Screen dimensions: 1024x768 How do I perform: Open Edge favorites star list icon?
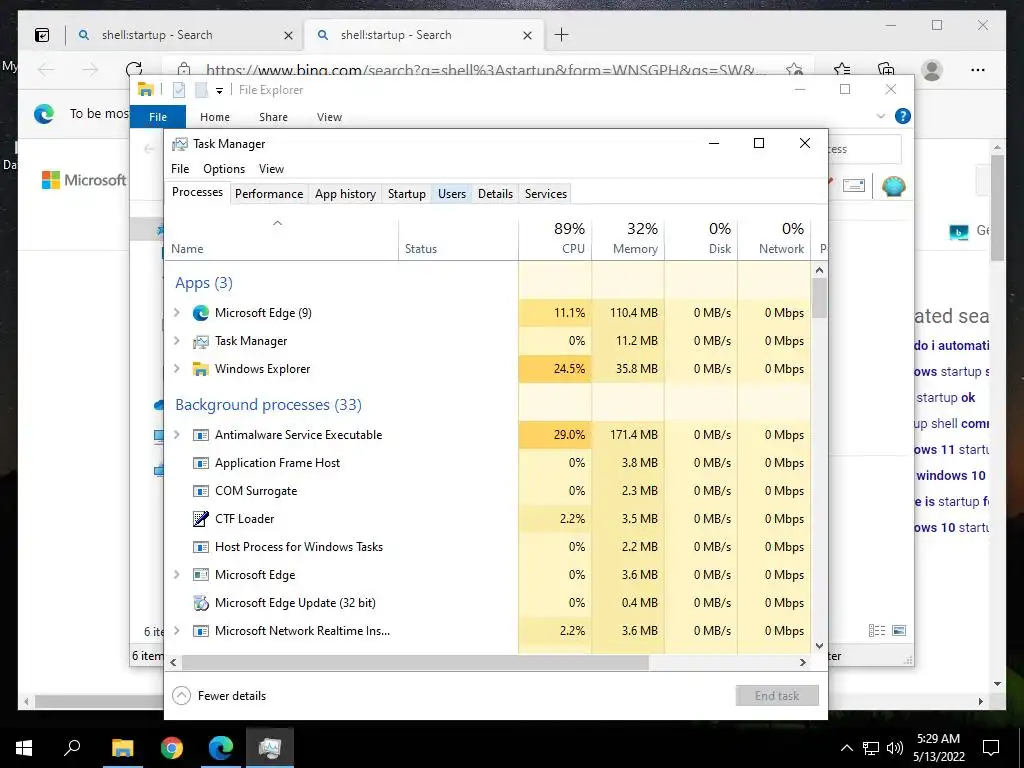[842, 69]
